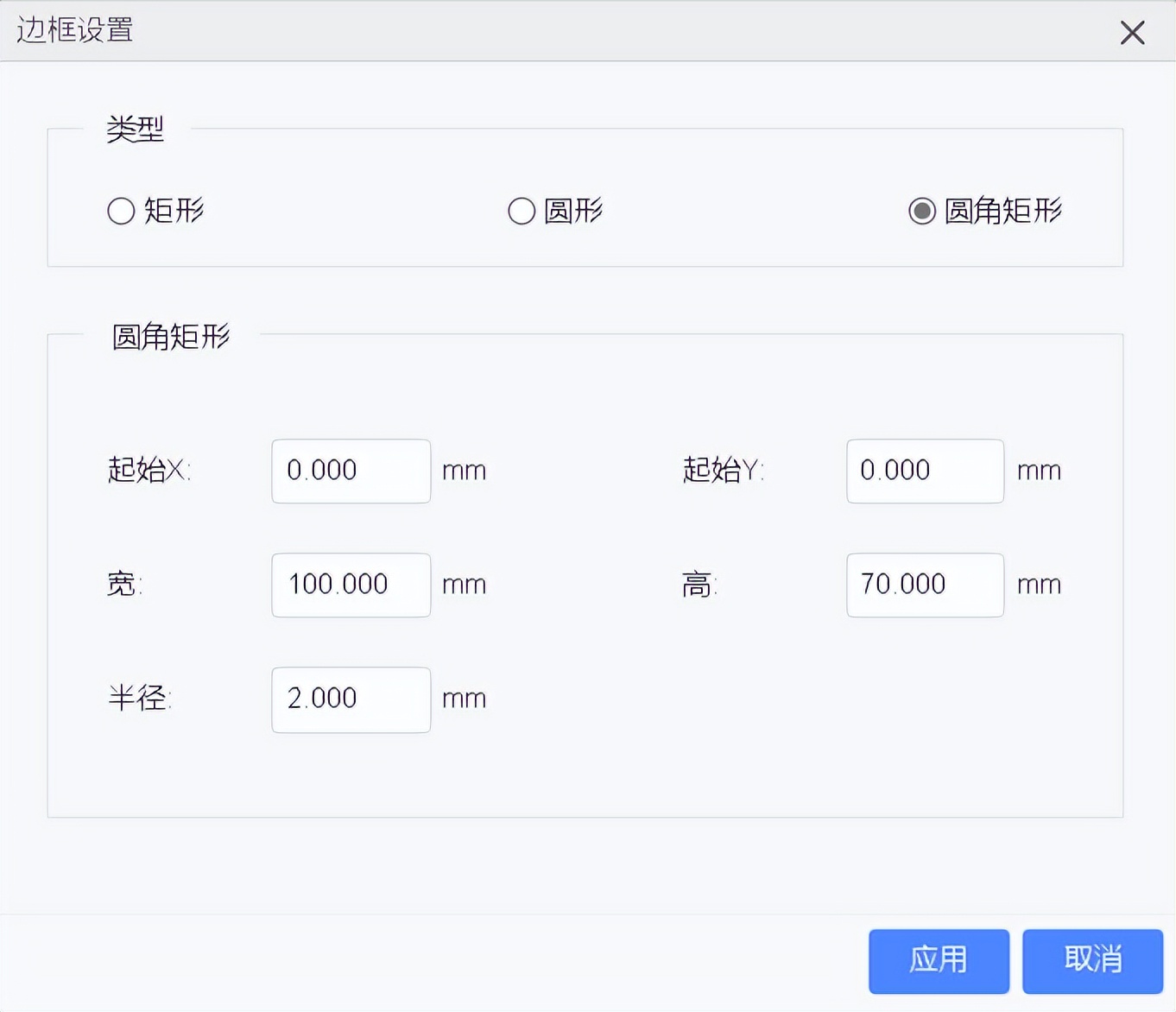Click inside the 起始X input field
This screenshot has width=1176, height=1012.
point(351,471)
